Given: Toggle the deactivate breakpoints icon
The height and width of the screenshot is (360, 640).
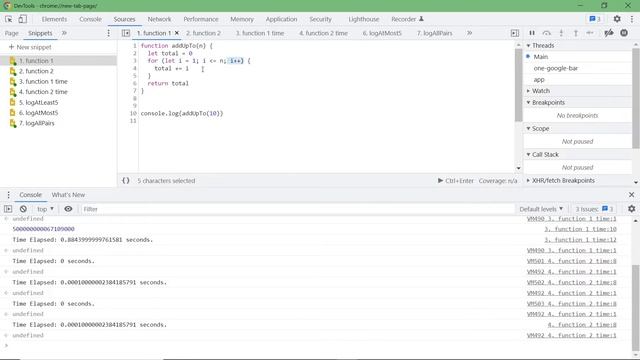Looking at the screenshot, I should coord(609,33).
